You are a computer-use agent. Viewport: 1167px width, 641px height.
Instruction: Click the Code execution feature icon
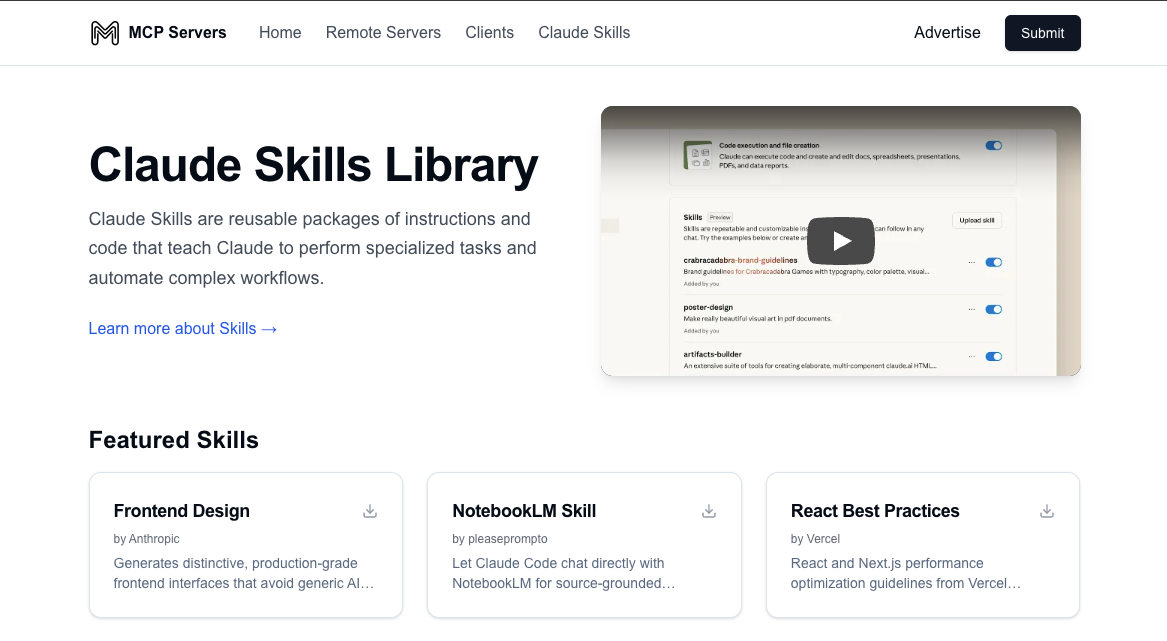(697, 155)
